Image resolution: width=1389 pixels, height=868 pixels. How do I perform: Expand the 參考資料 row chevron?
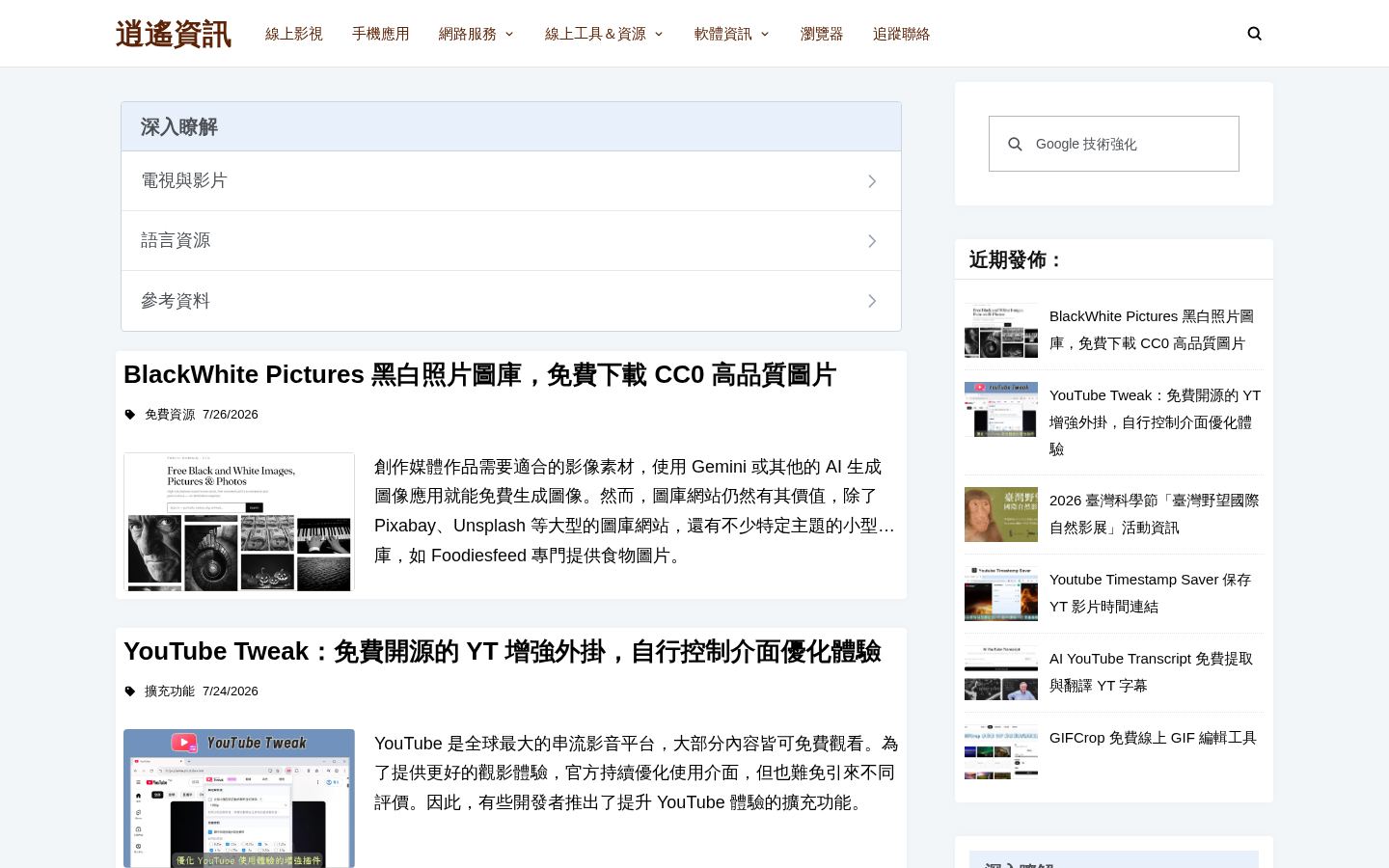872,301
